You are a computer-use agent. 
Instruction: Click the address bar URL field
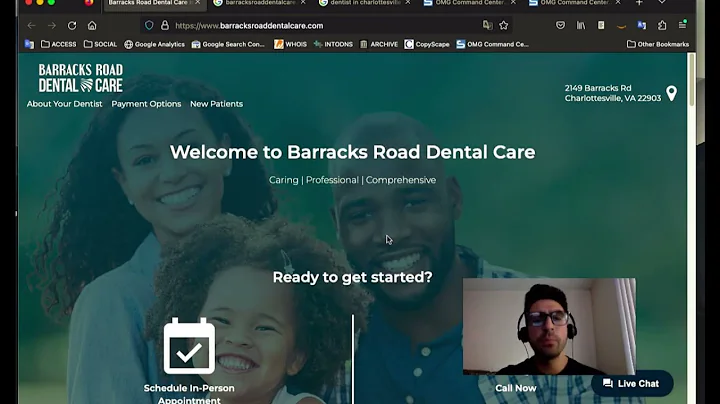point(326,26)
